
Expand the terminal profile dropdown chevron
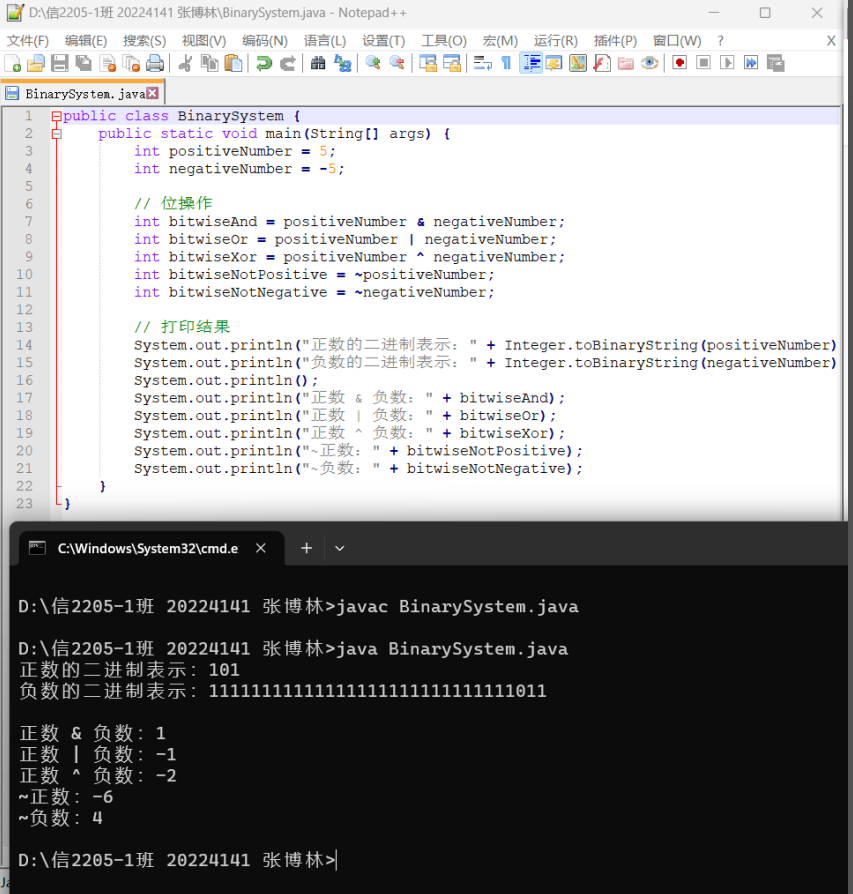[339, 548]
